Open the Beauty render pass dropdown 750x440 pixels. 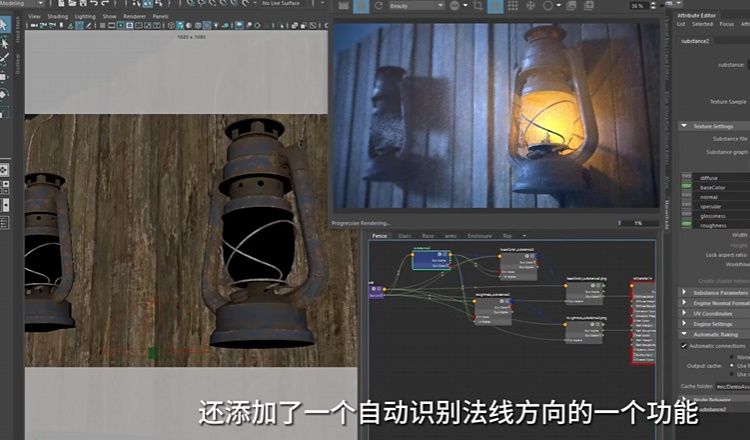(x=412, y=6)
